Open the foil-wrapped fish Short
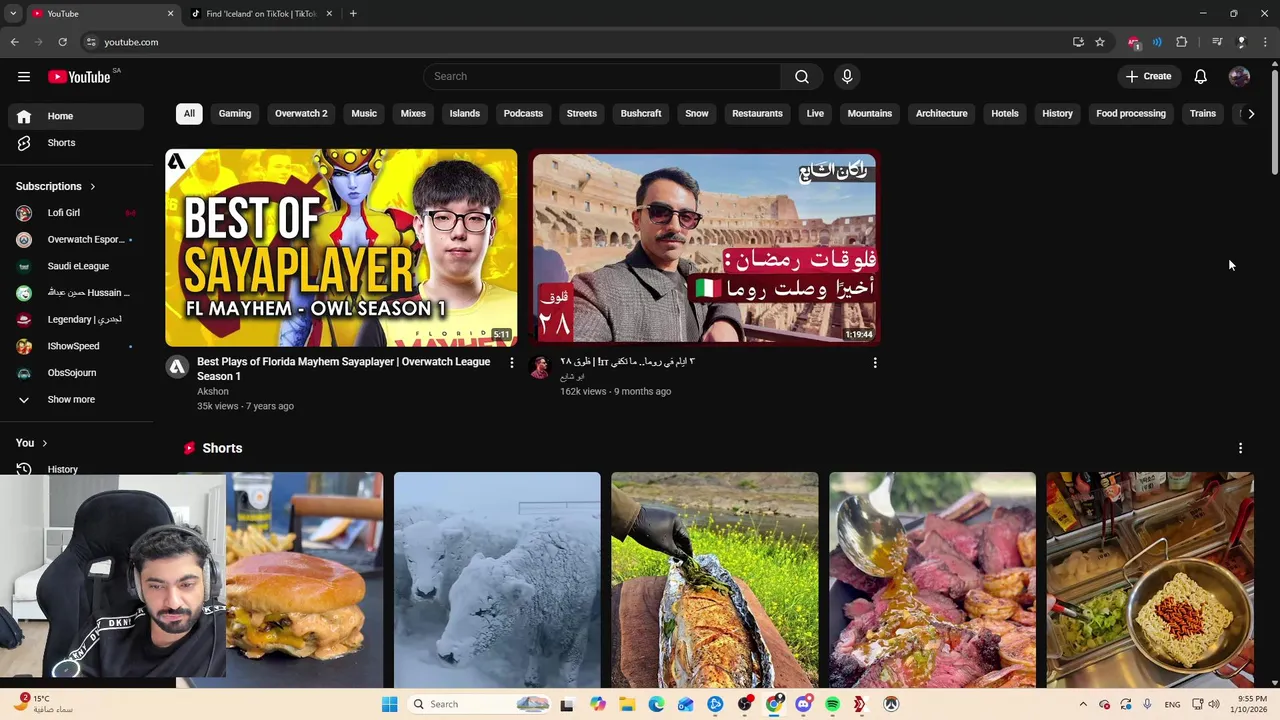 (715, 580)
